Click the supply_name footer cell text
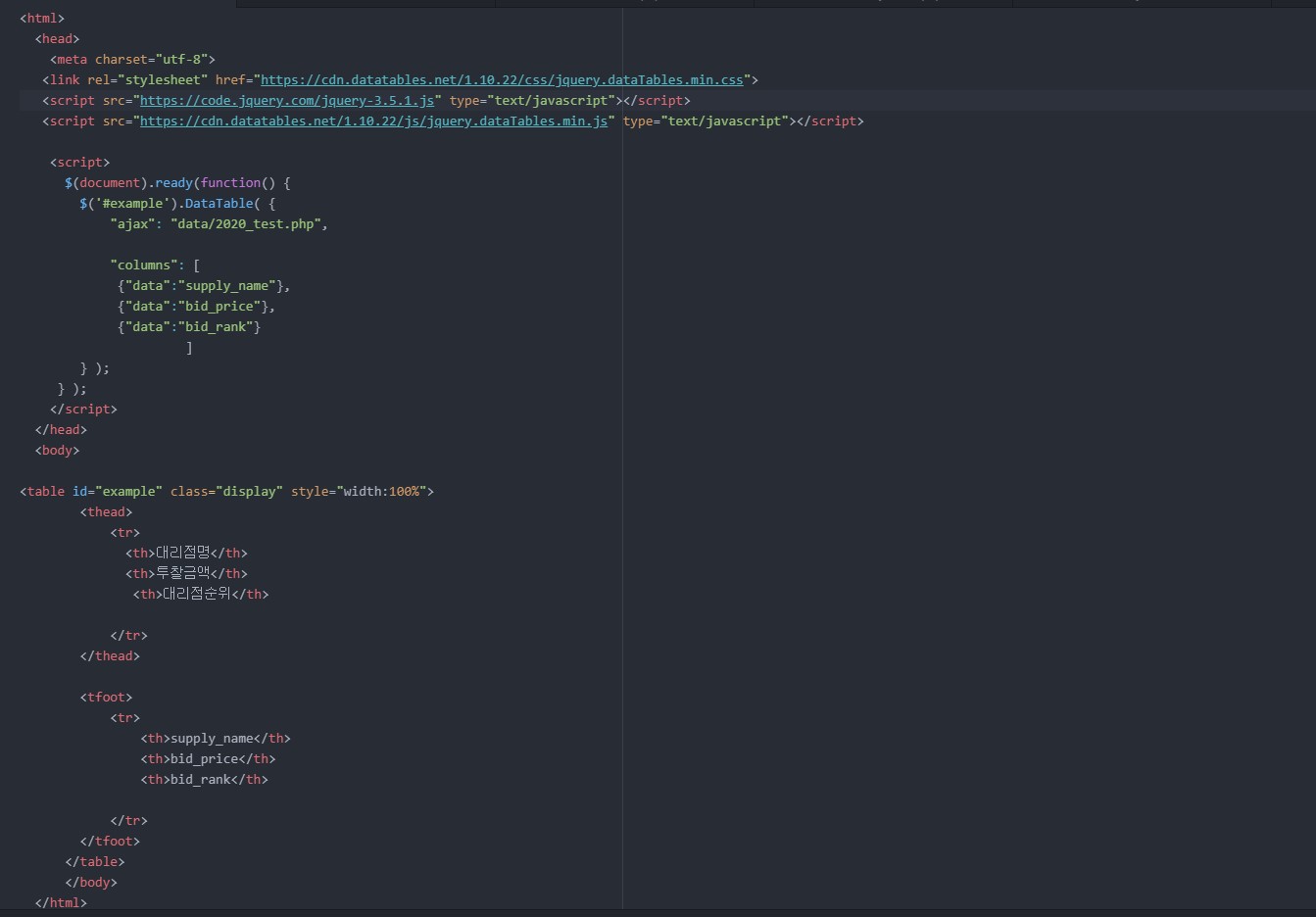The width and height of the screenshot is (1316, 917). tap(213, 738)
